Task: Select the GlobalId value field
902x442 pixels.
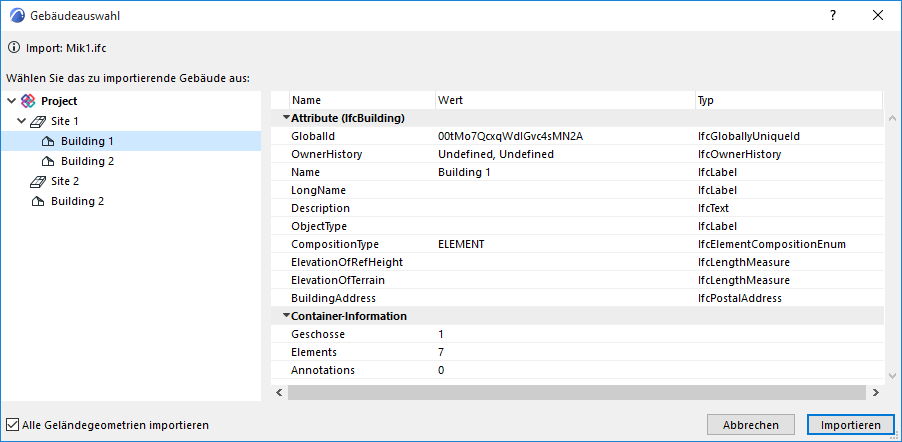Action: (x=510, y=136)
